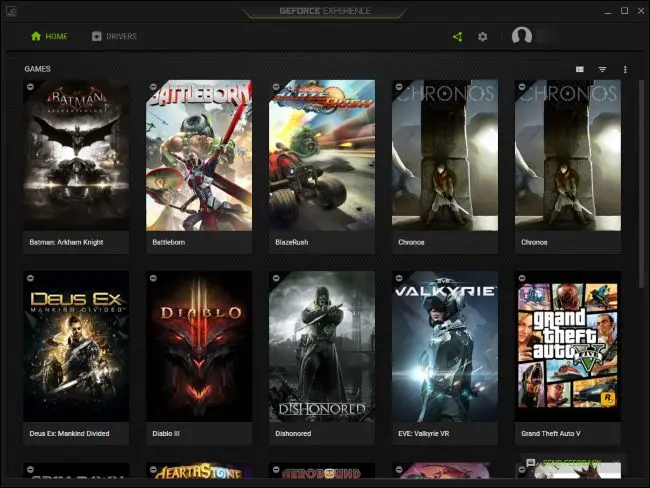Click the status badge on Hearthstone cover
The width and height of the screenshot is (650, 488).
pos(153,469)
